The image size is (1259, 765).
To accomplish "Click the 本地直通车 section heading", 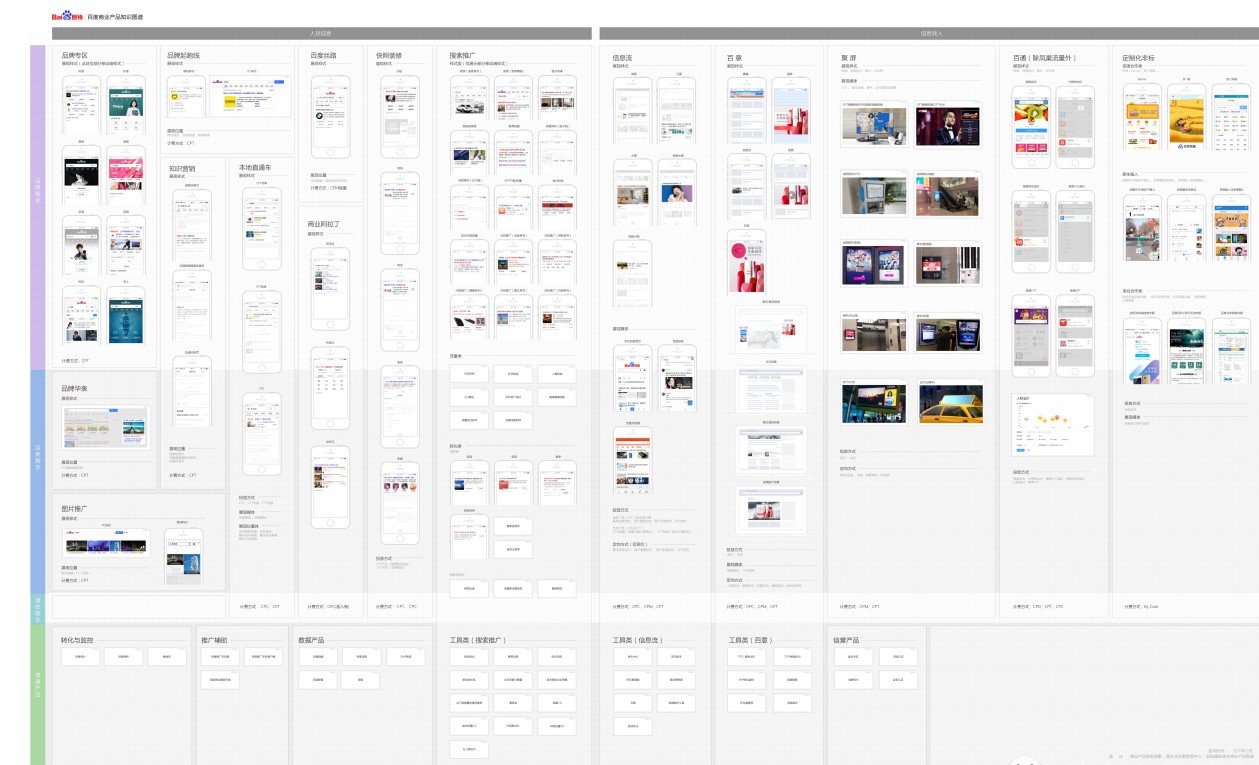I will (254, 168).
